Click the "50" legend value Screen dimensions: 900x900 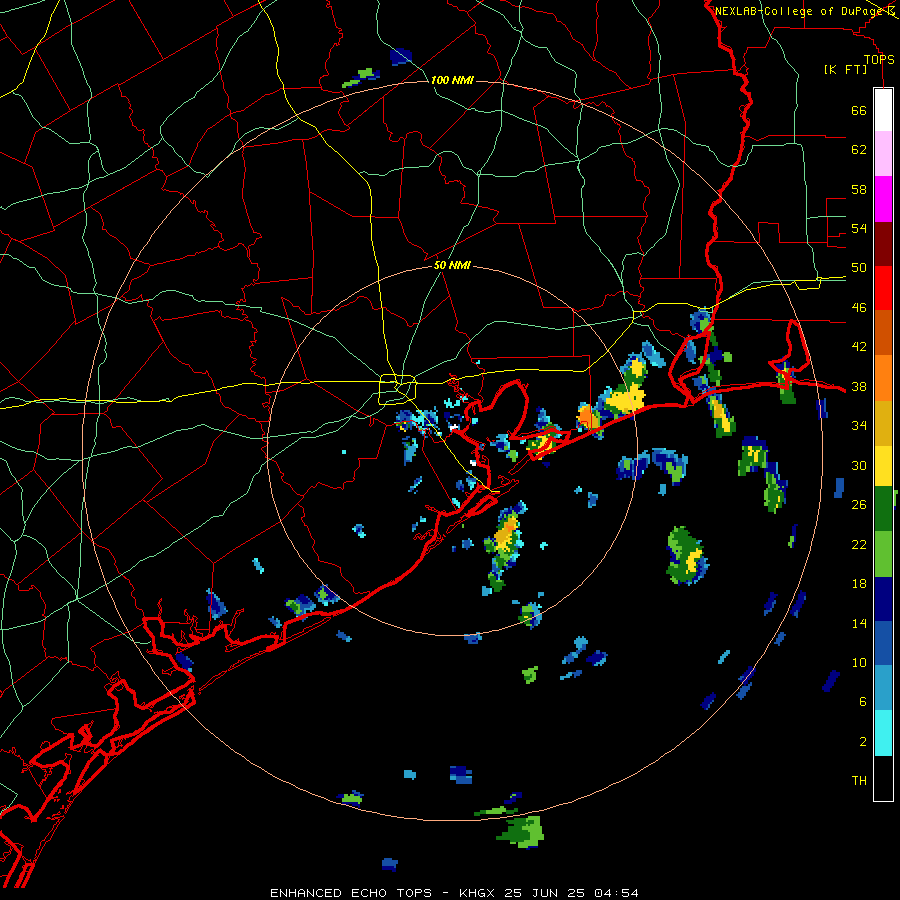859,268
